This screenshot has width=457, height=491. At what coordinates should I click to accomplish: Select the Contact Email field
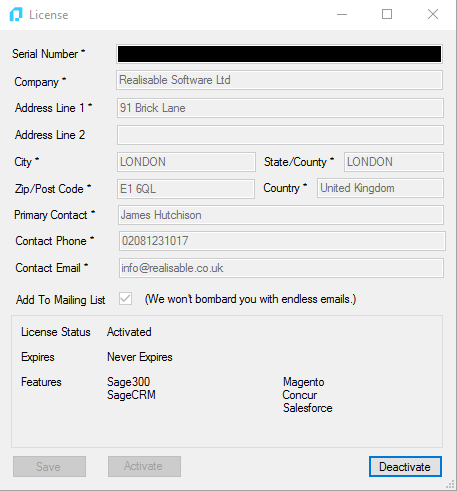(x=281, y=268)
